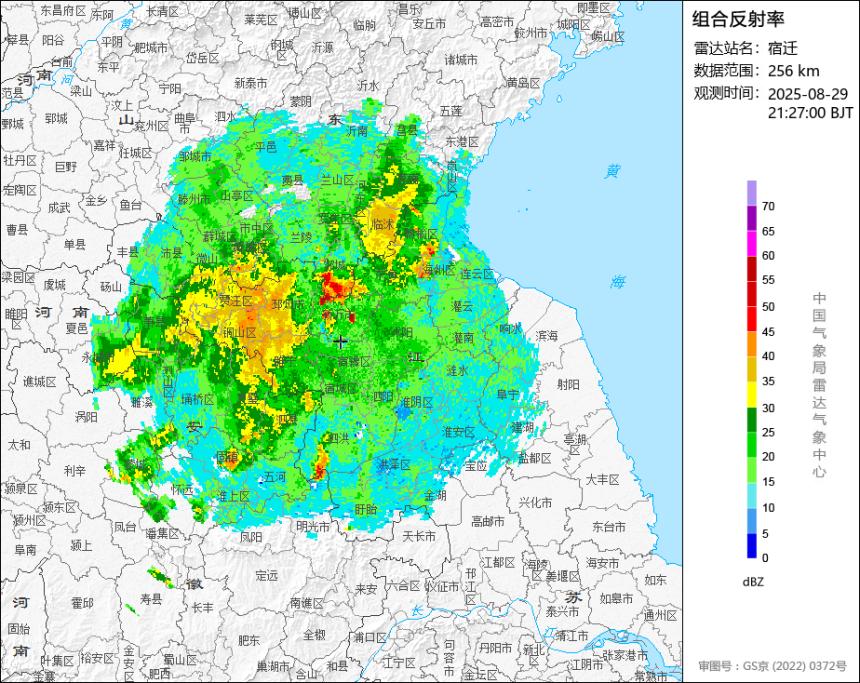Click the 淮上区 map label
The width and height of the screenshot is (860, 683).
[234, 496]
